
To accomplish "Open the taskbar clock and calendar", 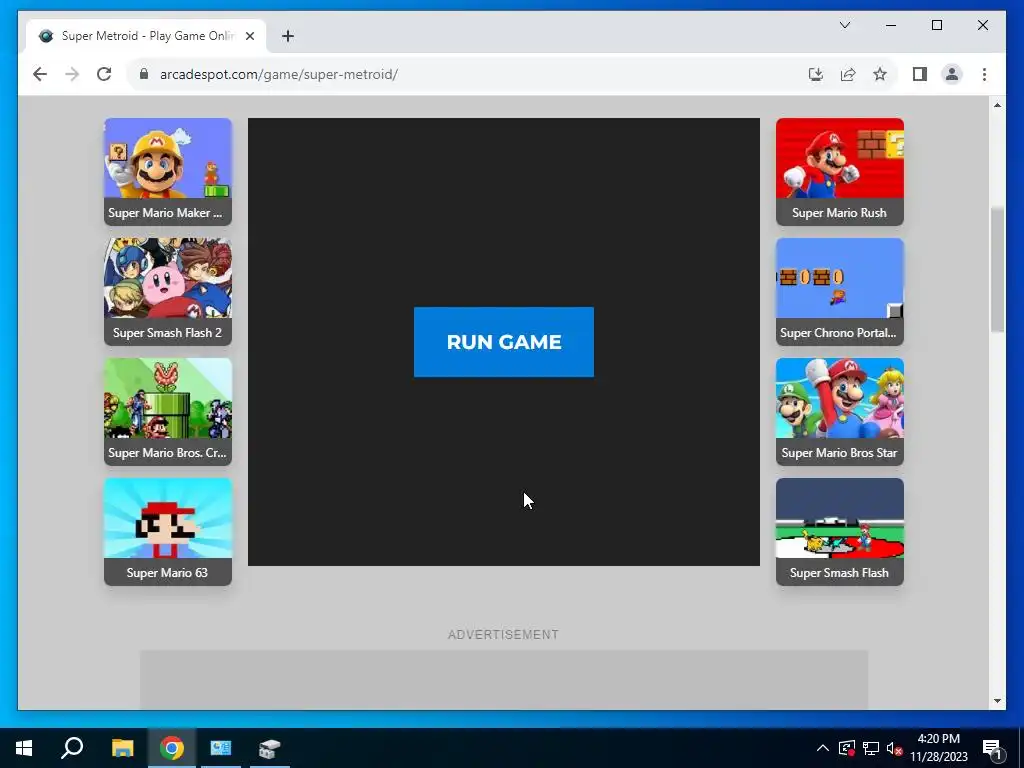I will coord(938,748).
